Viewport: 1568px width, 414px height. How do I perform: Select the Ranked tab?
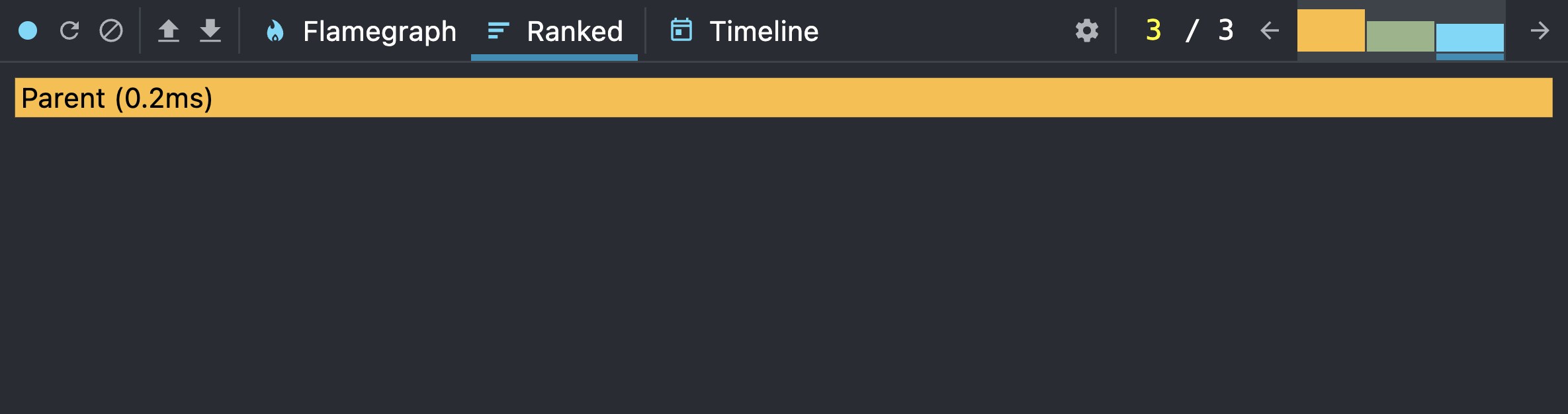pos(574,31)
